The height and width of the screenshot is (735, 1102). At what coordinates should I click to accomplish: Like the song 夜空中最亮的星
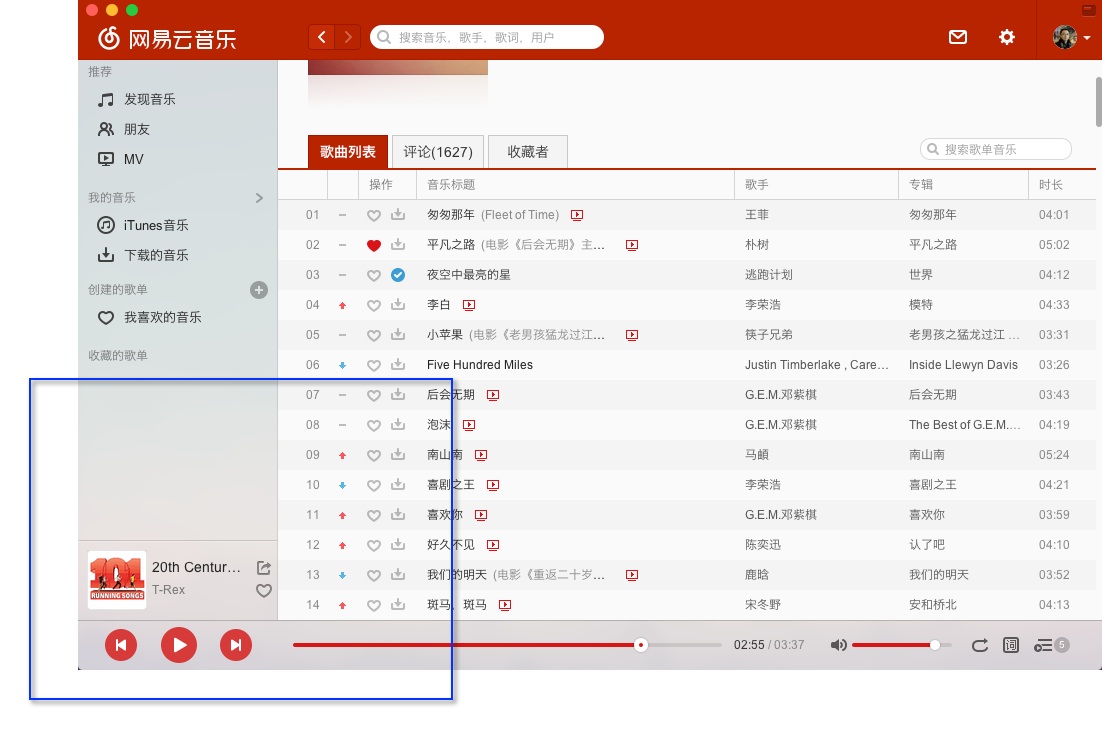374,275
